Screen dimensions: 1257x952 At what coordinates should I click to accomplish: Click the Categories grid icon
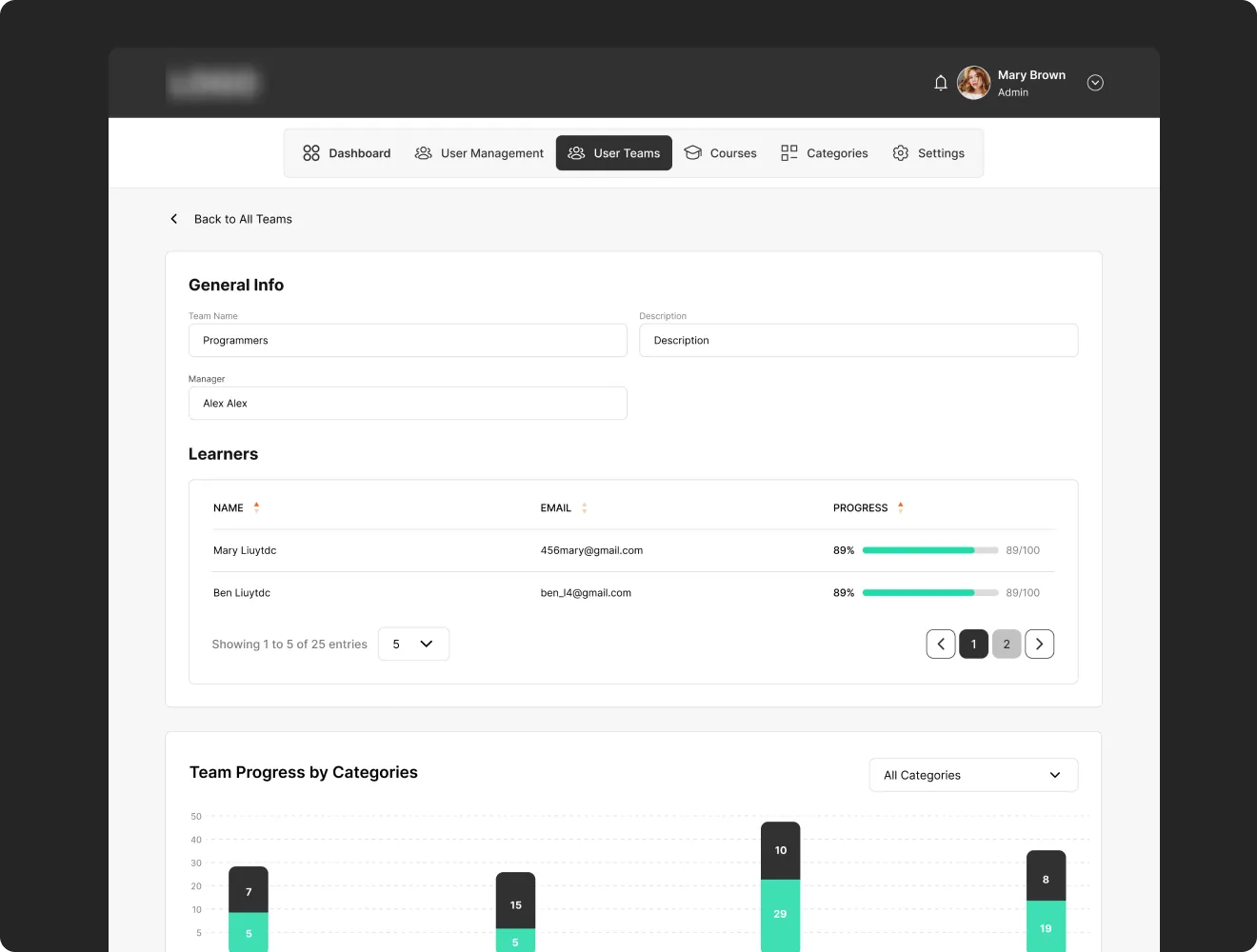[788, 153]
